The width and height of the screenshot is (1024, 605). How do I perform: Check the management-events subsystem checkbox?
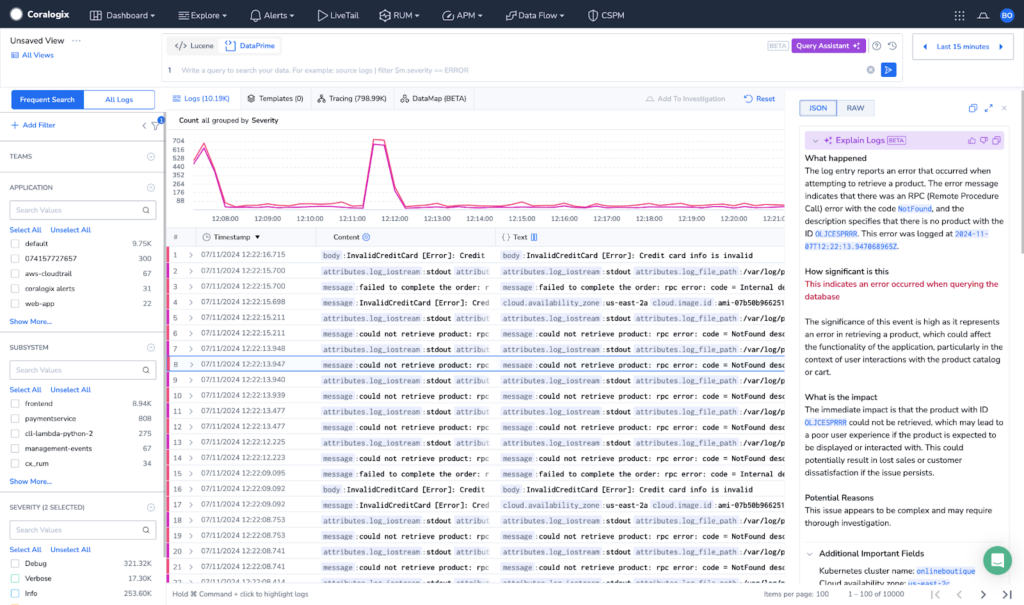coord(15,449)
